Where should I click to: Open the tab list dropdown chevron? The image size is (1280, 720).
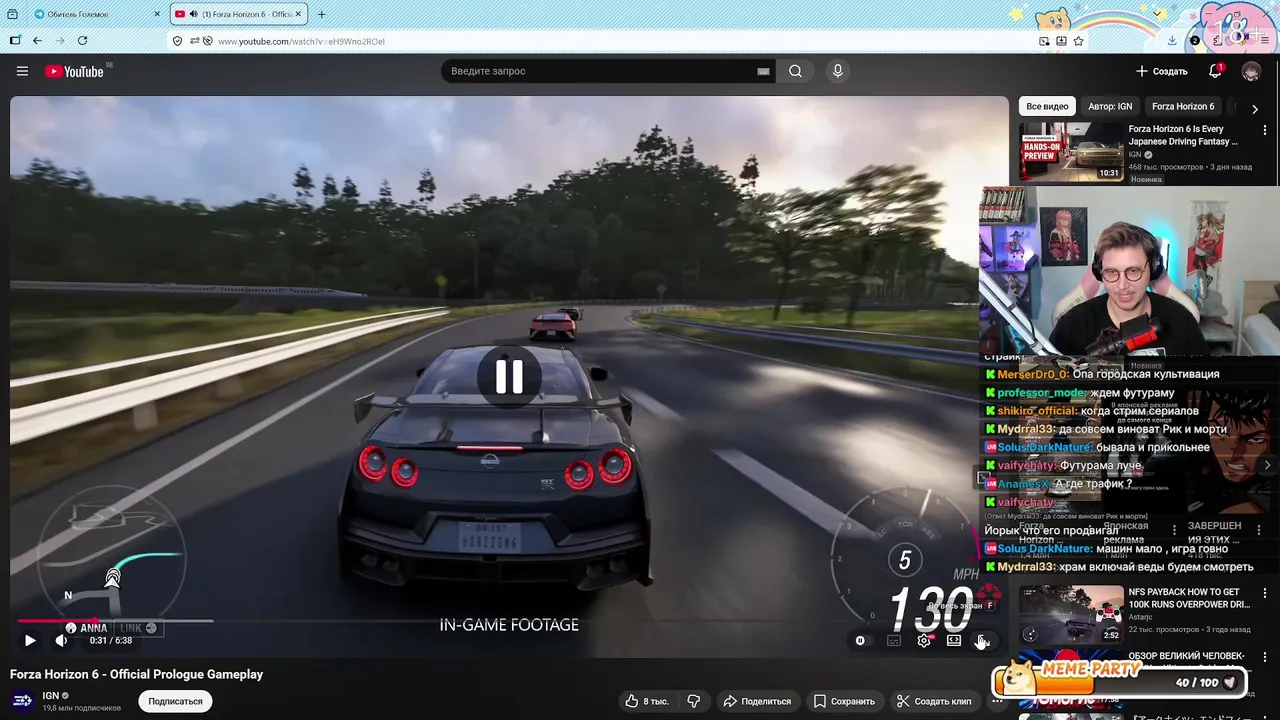pyautogui.click(x=1158, y=14)
